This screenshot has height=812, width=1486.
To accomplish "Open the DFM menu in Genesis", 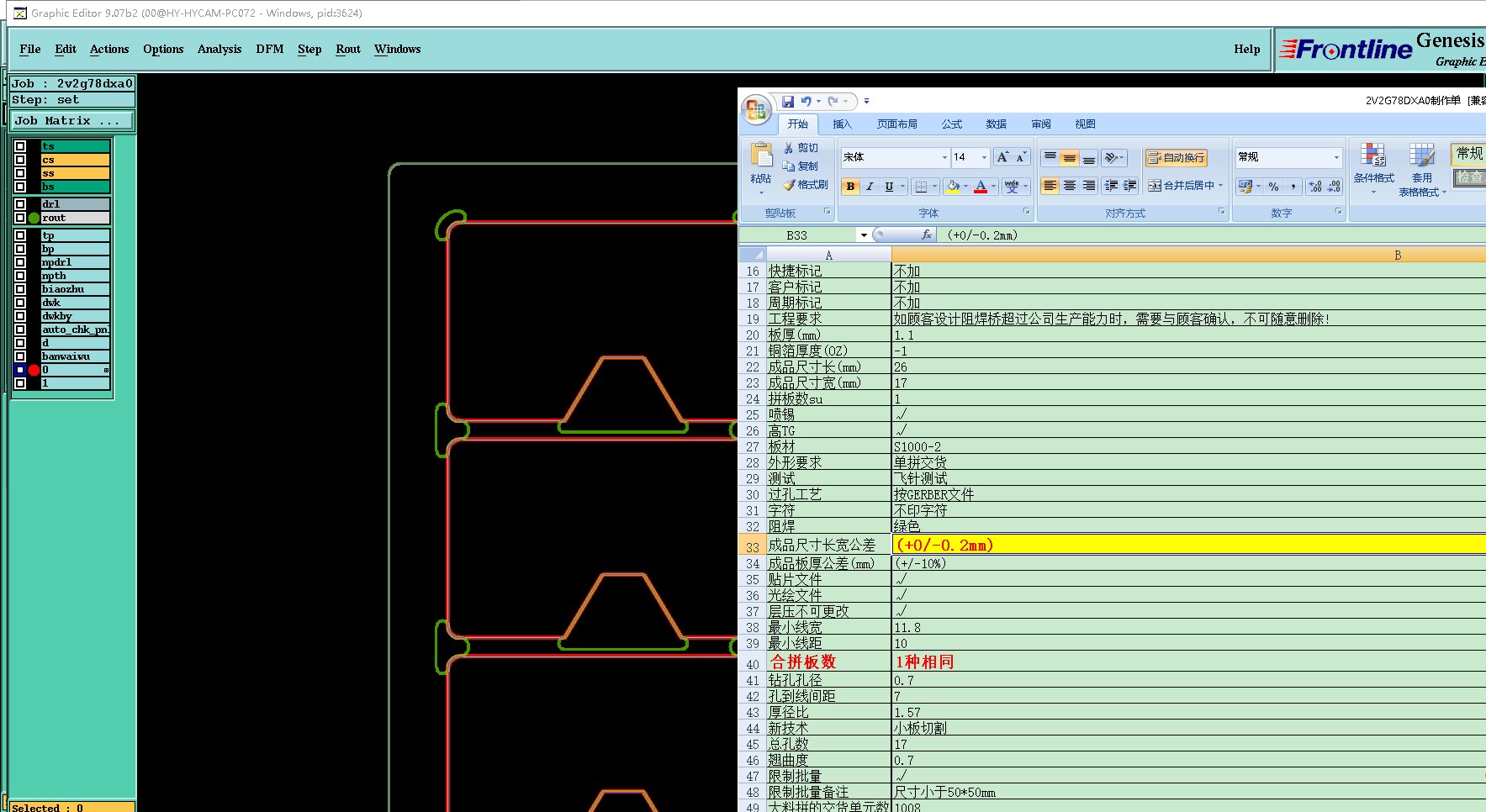I will [x=270, y=49].
